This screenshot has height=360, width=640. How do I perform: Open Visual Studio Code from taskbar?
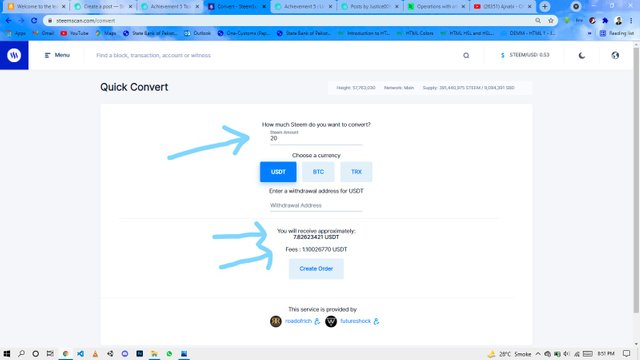tap(80, 353)
